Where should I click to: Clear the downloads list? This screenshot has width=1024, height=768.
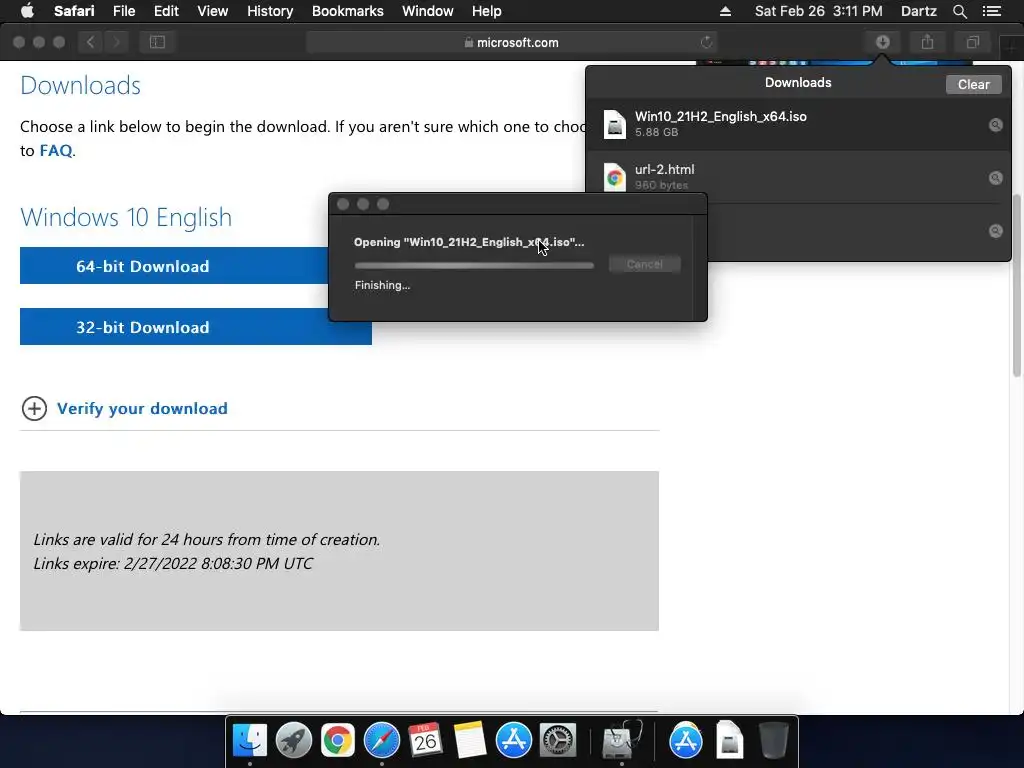(x=973, y=84)
